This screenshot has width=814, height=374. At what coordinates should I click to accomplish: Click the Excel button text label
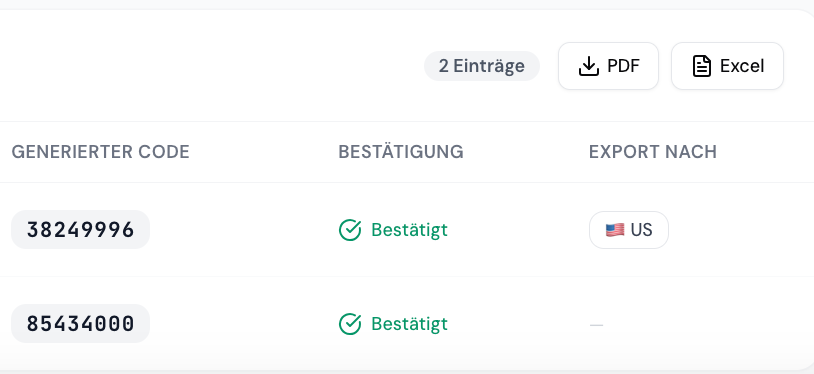click(x=742, y=66)
